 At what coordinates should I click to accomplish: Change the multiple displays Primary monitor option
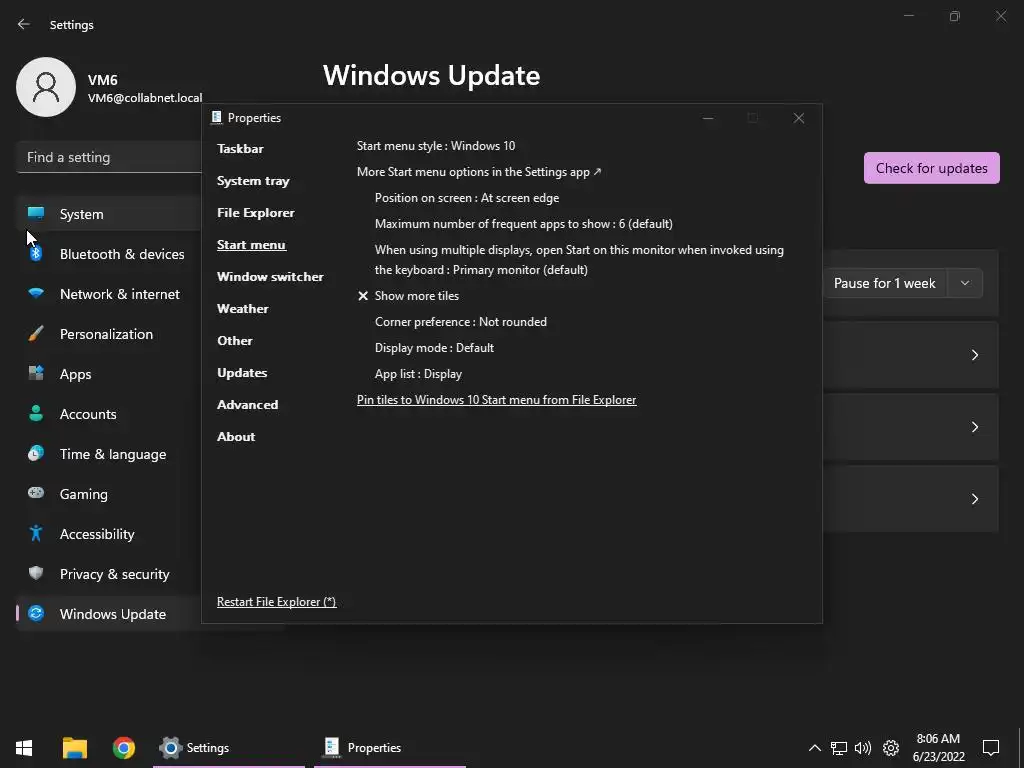point(579,260)
